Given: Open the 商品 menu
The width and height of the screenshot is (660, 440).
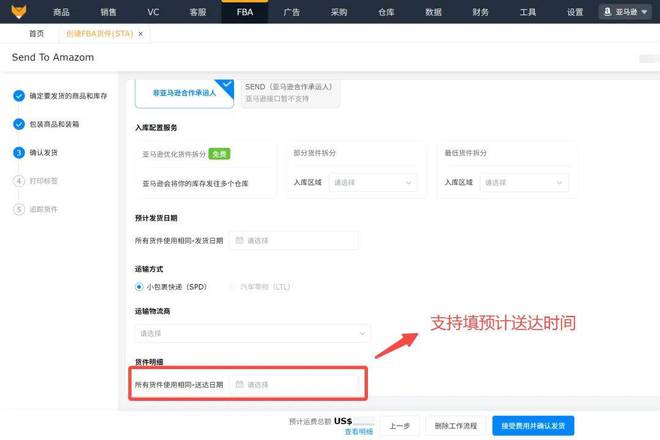Looking at the screenshot, I should click(61, 12).
